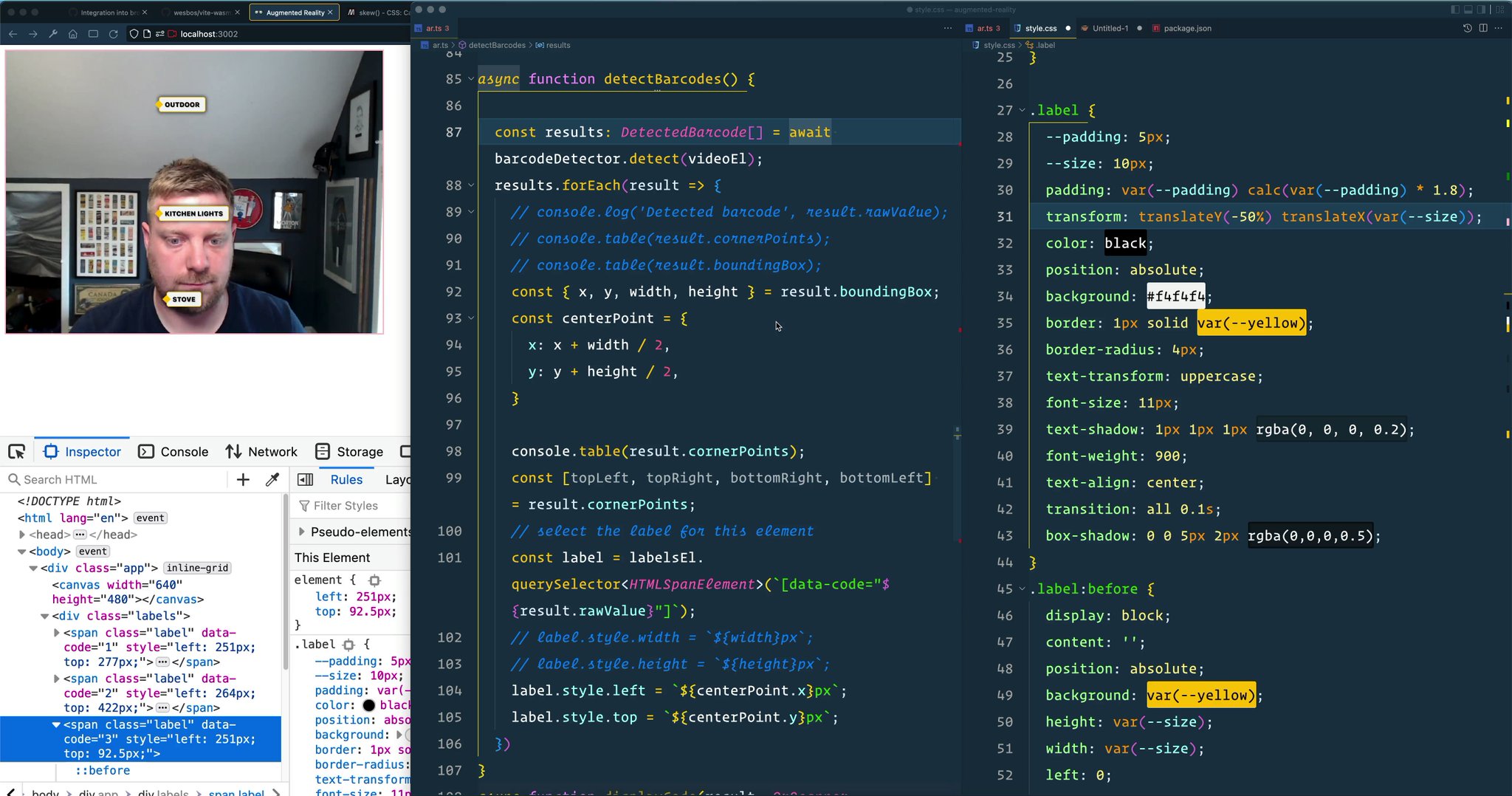Click the Split Editor icon in VS Code
Viewport: 1512px width, 796px height.
point(1483,28)
